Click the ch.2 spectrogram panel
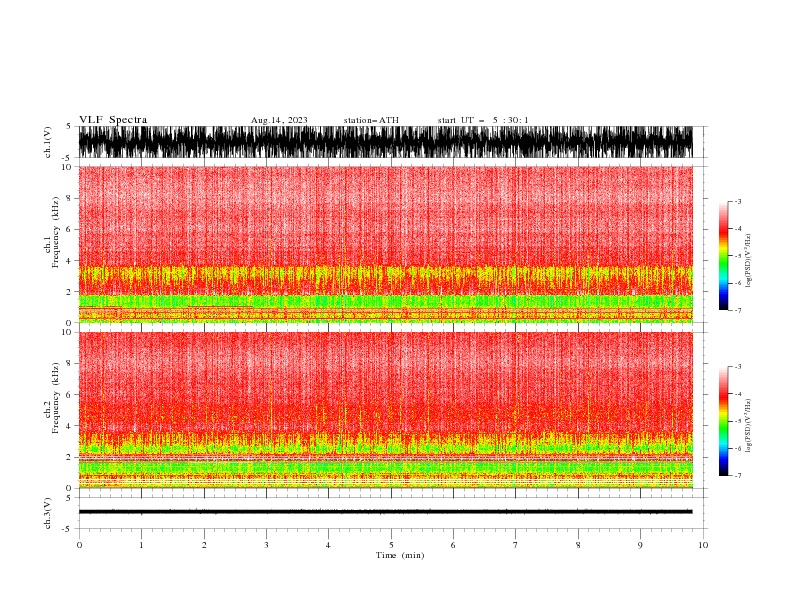Image resolution: width=792 pixels, height=612 pixels. pos(385,410)
